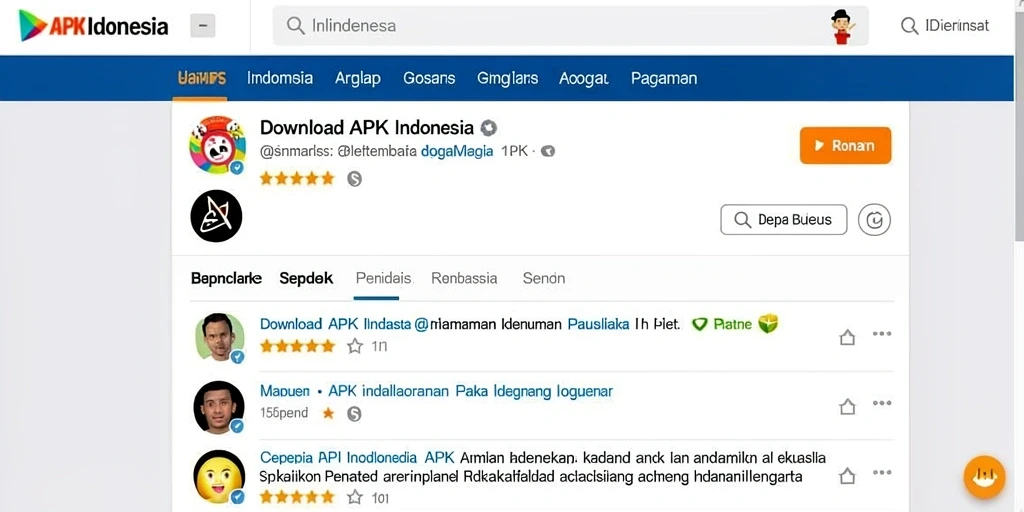Switch to the Bepnclarke tab
The width and height of the screenshot is (1024, 512).
point(226,278)
